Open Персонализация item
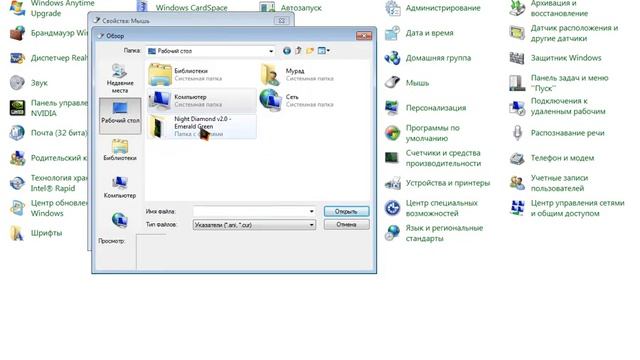This screenshot has height=360, width=640. (x=425, y=108)
